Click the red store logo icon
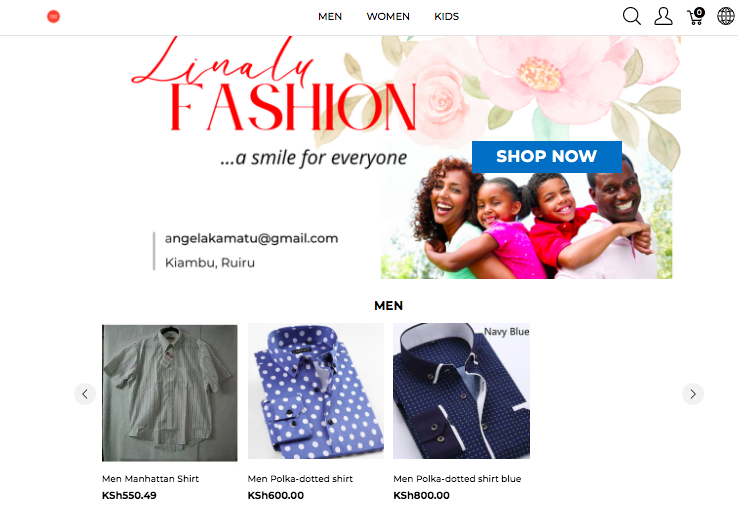 pos(54,16)
